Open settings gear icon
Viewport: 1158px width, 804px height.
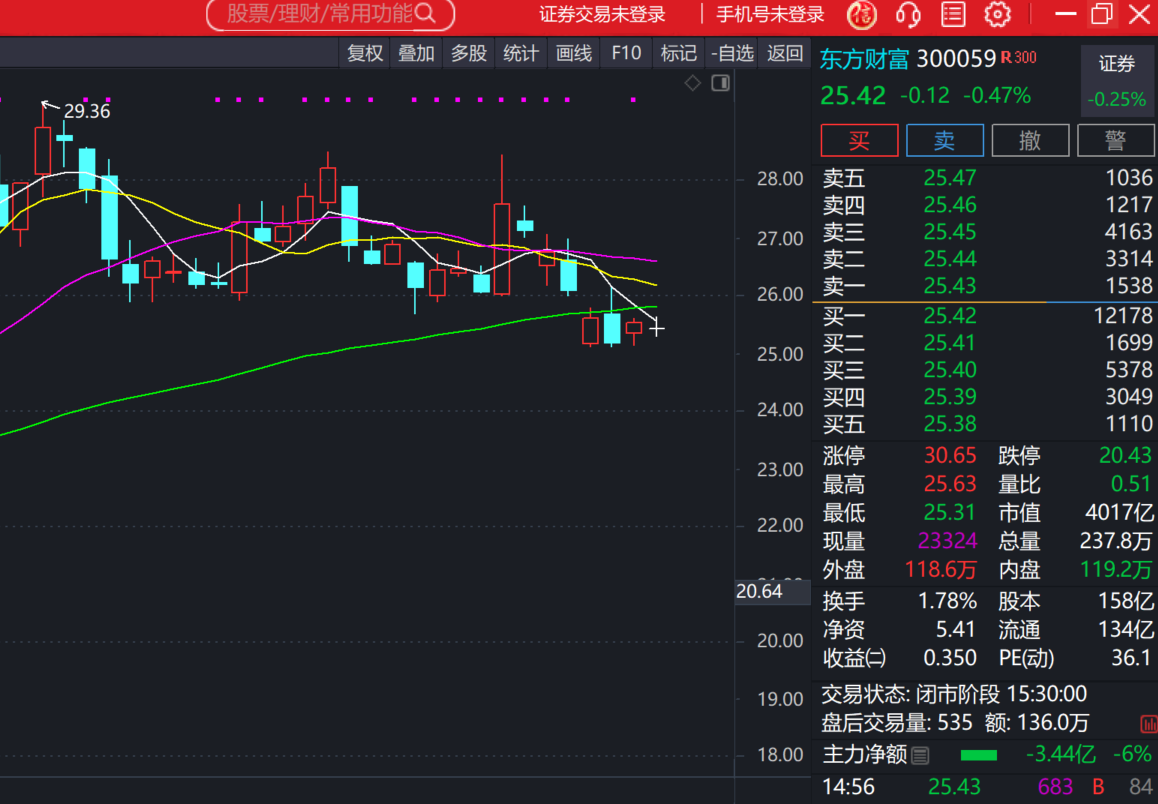click(998, 15)
